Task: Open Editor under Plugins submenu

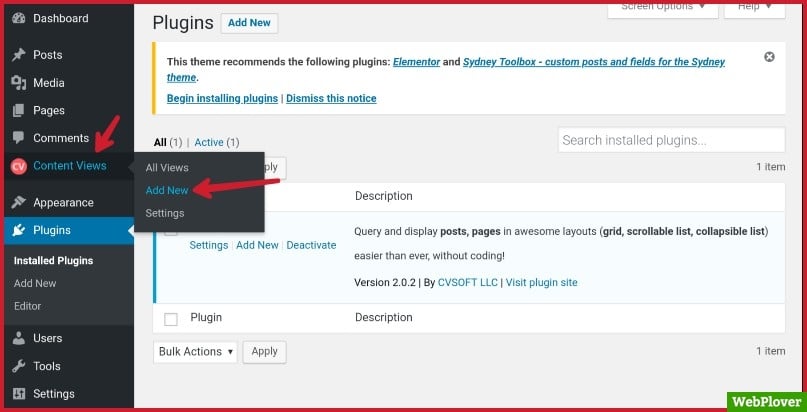Action: pos(27,306)
